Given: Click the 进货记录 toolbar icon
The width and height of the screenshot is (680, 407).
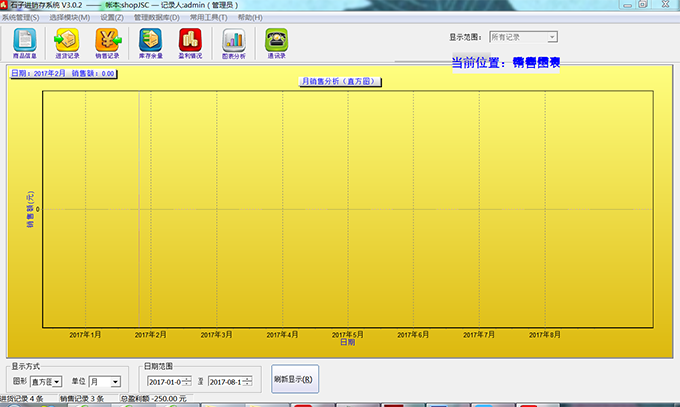Looking at the screenshot, I should 67,42.
